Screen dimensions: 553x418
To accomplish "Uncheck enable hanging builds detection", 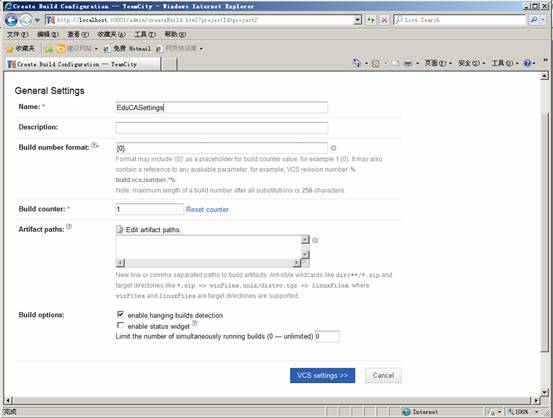I will pos(120,314).
